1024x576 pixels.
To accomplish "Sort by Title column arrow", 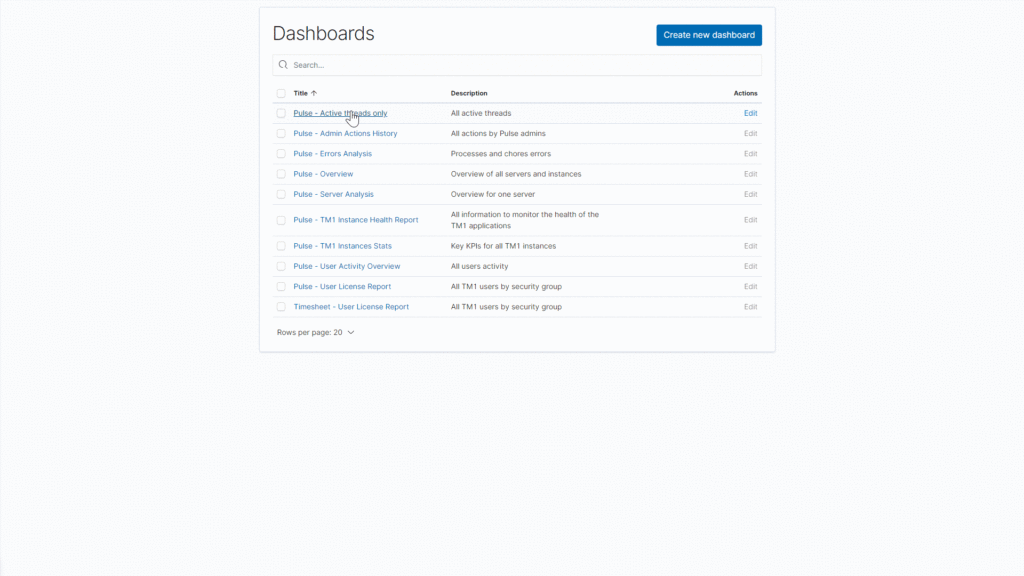I will pyautogui.click(x=314, y=93).
